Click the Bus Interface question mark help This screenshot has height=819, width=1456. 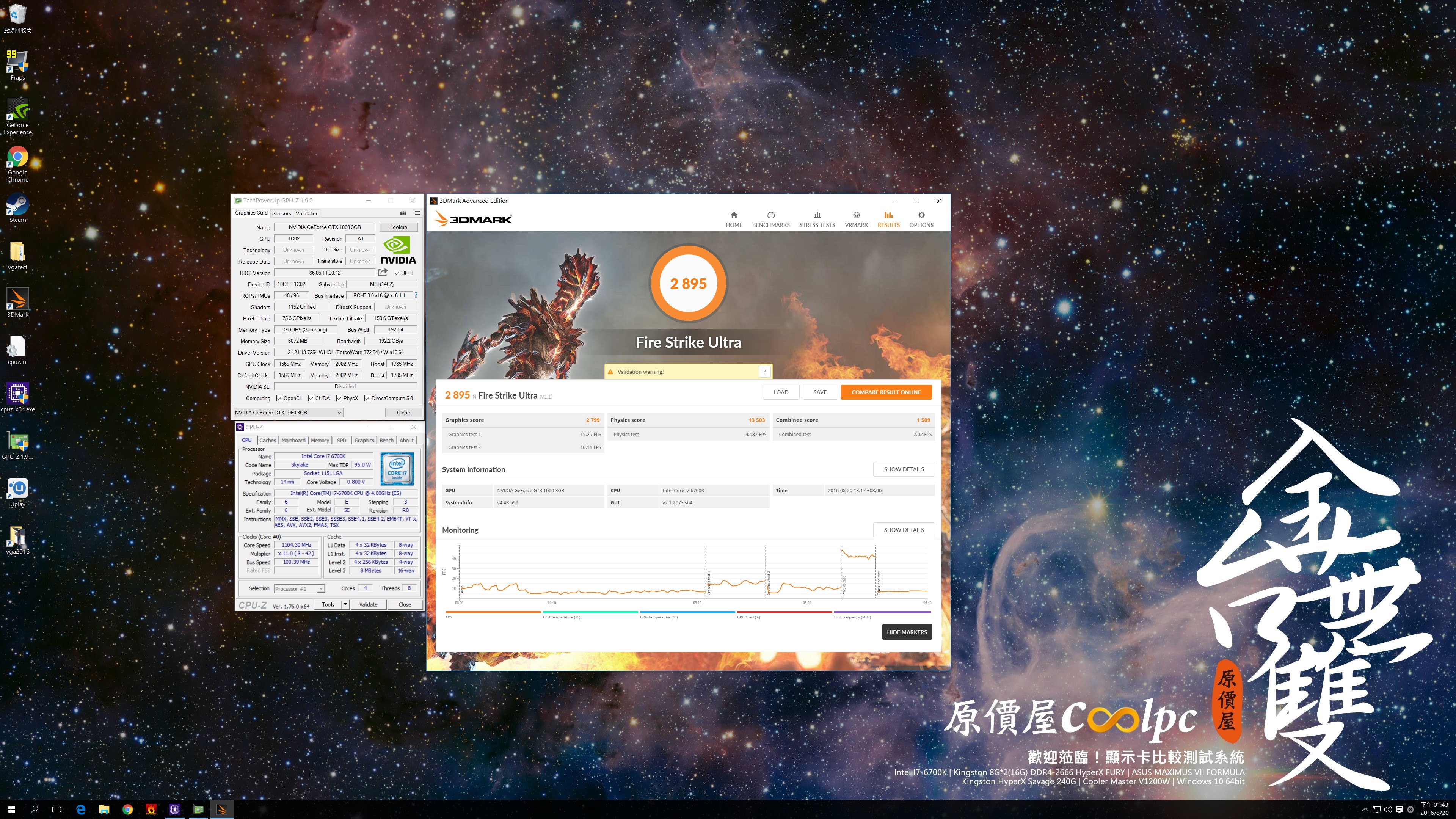pyautogui.click(x=416, y=295)
